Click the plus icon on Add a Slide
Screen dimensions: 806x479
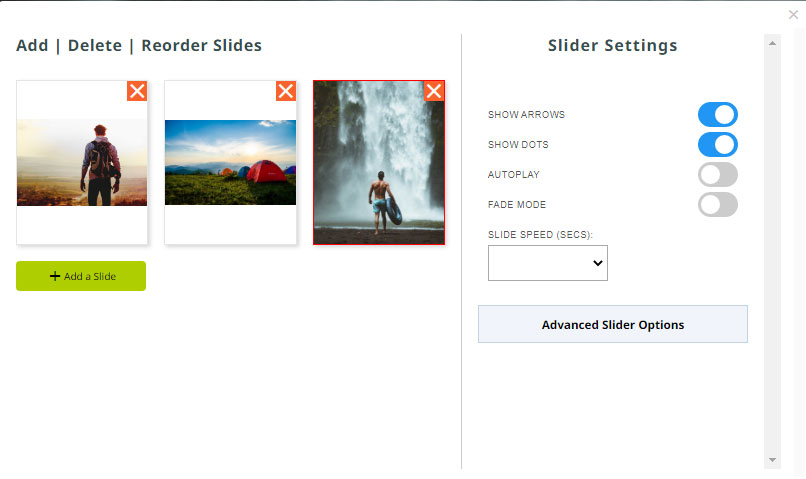(55, 276)
